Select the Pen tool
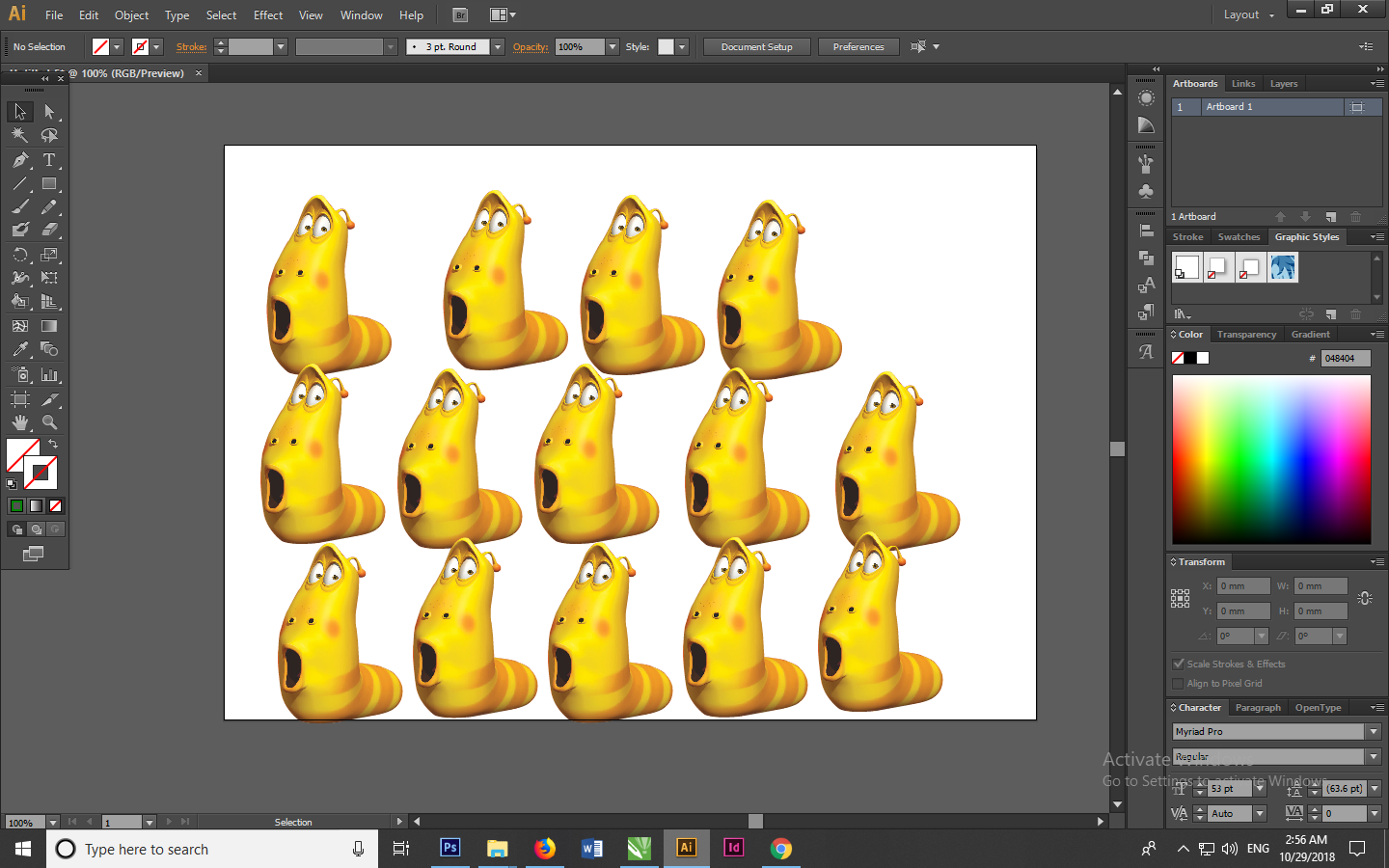Image resolution: width=1389 pixels, height=868 pixels. (x=20, y=160)
